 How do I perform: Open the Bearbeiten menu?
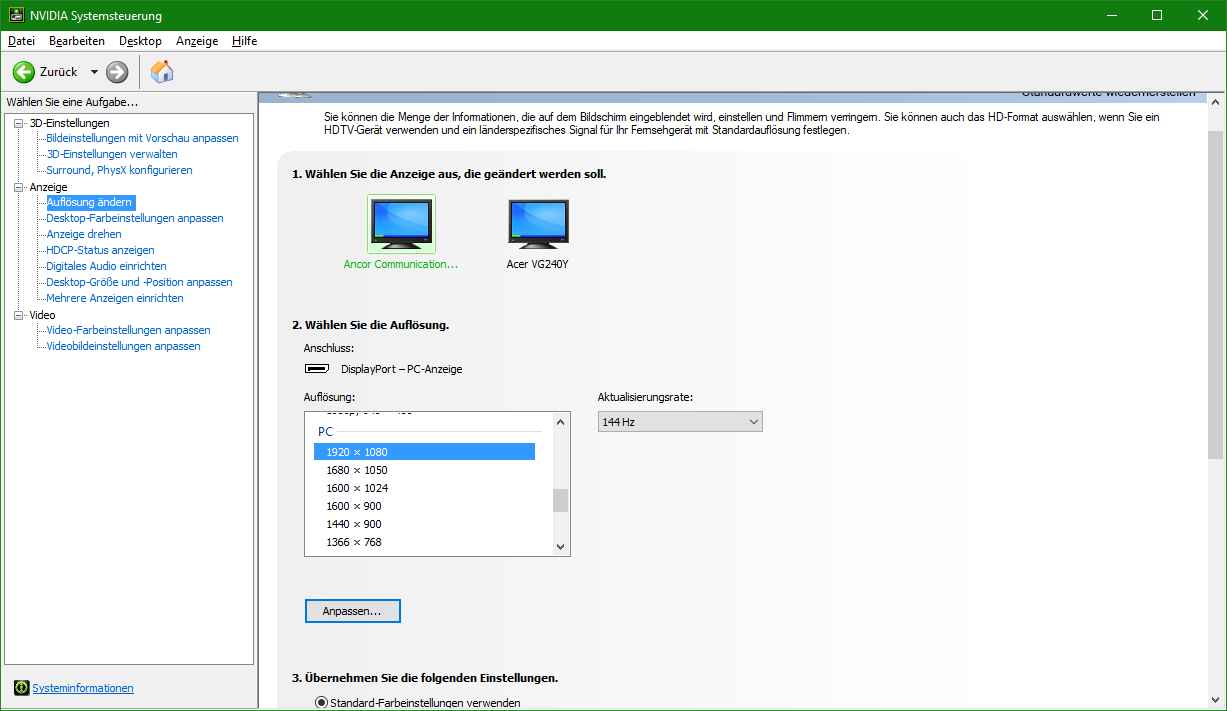pos(77,41)
